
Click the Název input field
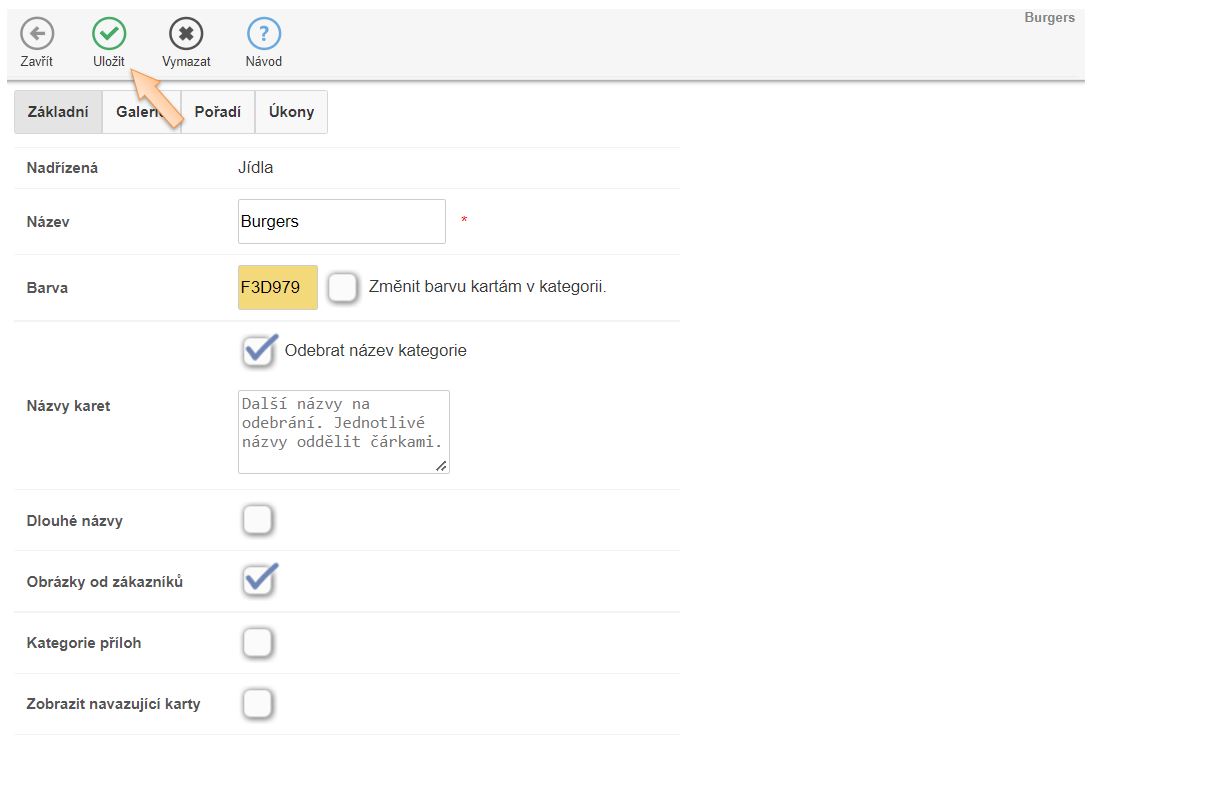pyautogui.click(x=341, y=222)
